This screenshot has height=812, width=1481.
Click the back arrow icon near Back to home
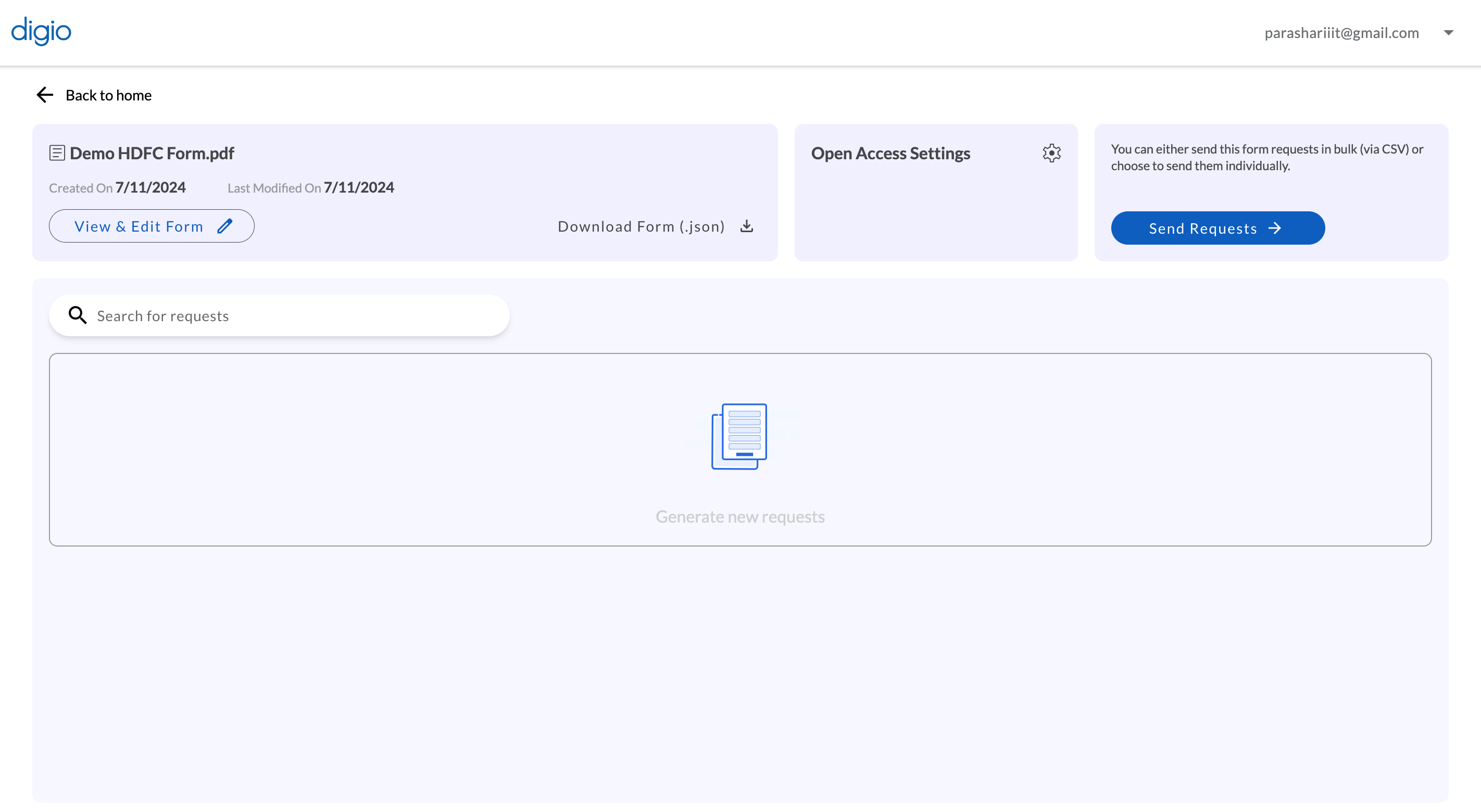pos(44,94)
